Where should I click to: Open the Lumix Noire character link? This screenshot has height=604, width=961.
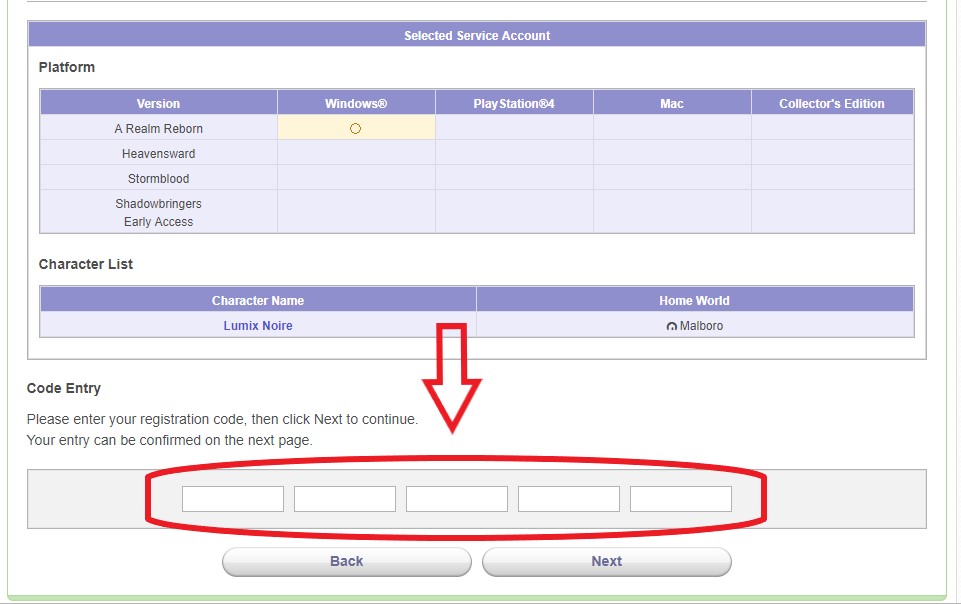pyautogui.click(x=258, y=326)
